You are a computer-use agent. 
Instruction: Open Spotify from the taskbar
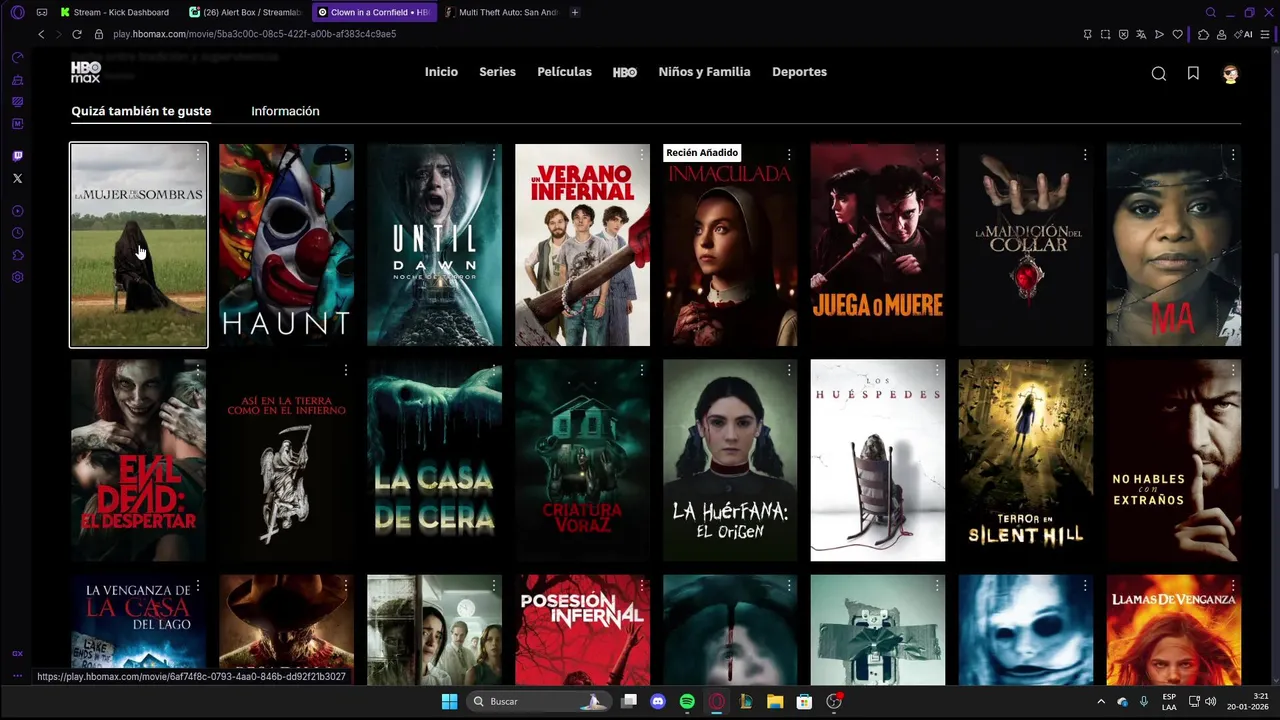pyautogui.click(x=687, y=702)
